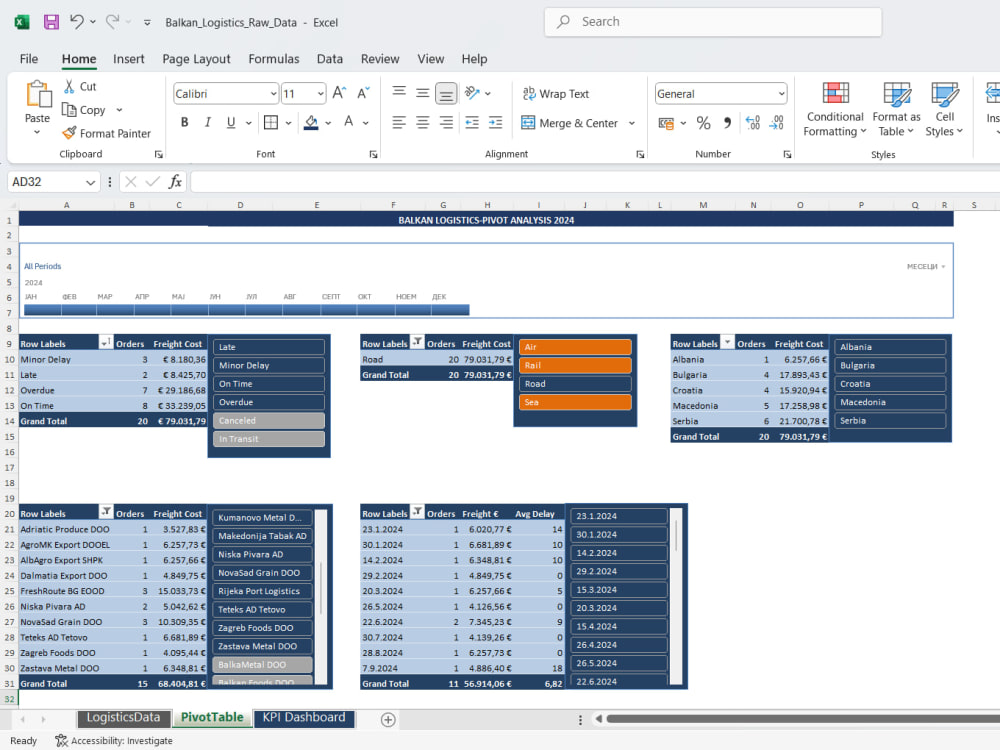Toggle the Road slicer item

click(x=575, y=384)
